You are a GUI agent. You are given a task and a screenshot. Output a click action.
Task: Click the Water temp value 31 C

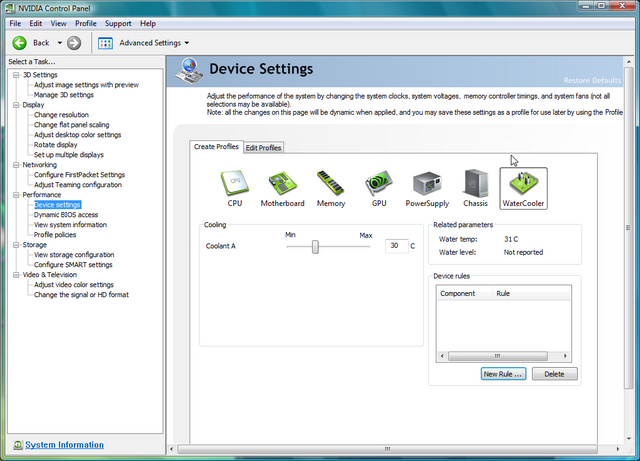click(511, 239)
